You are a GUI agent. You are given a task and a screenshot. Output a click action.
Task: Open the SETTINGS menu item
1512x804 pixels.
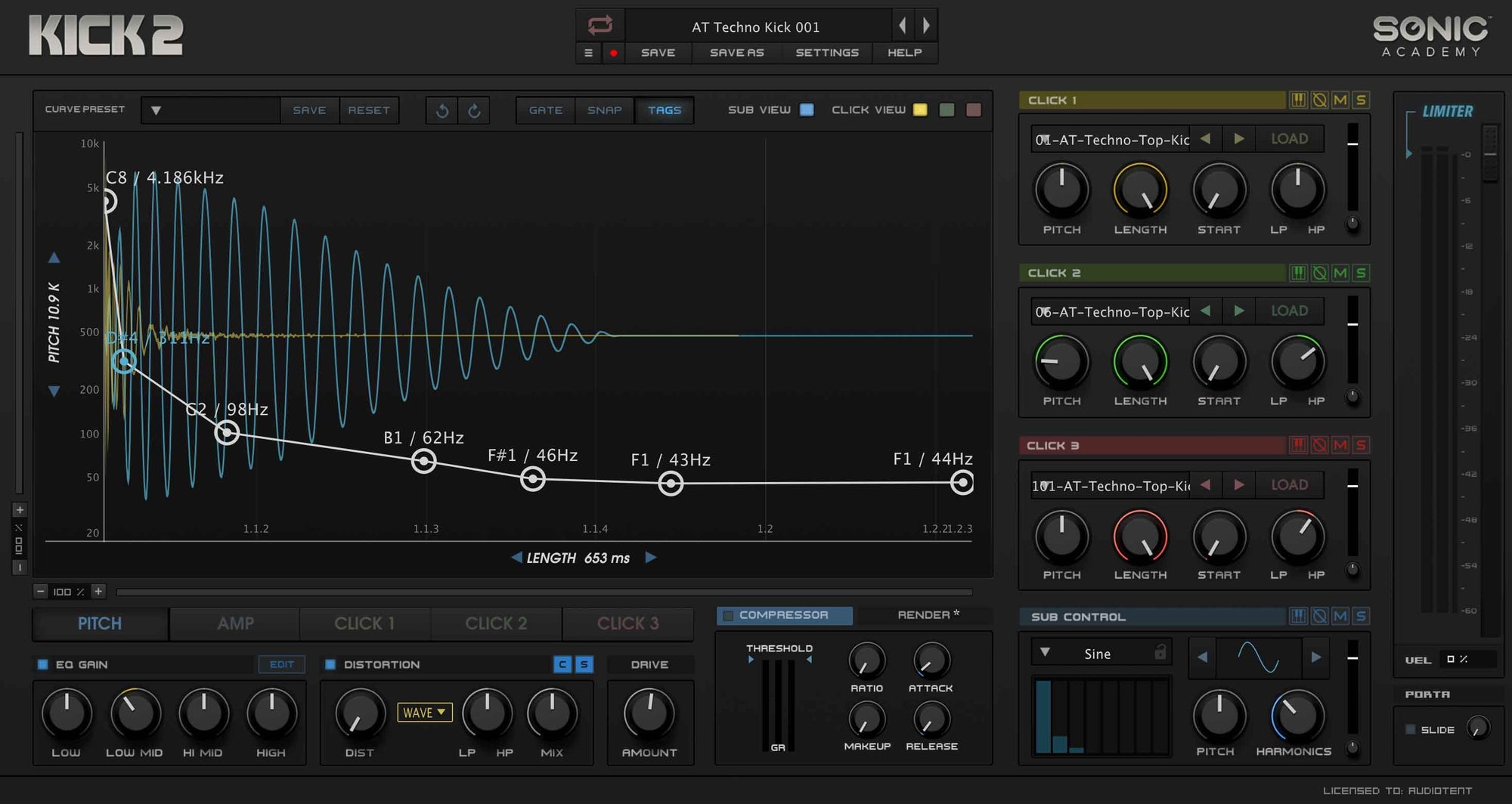pos(827,53)
